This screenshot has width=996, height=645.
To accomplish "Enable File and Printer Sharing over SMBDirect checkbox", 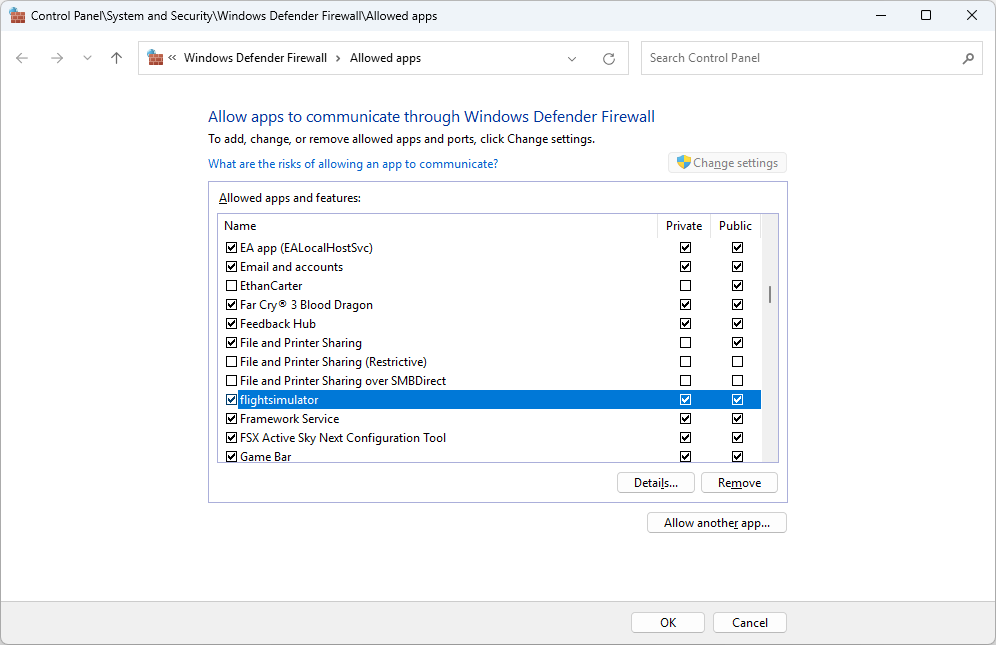I will click(231, 381).
